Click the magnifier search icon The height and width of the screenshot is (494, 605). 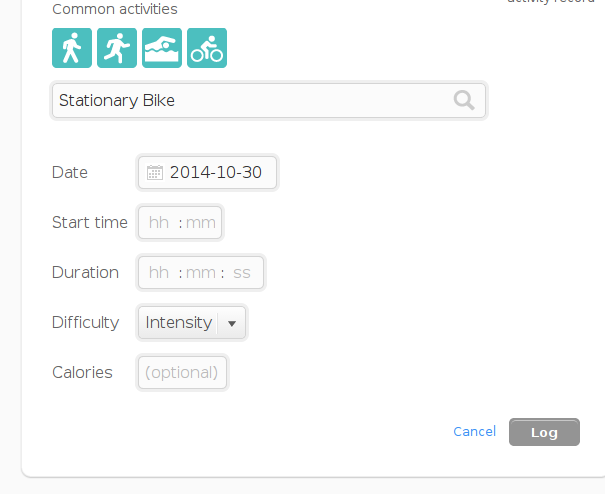[464, 100]
